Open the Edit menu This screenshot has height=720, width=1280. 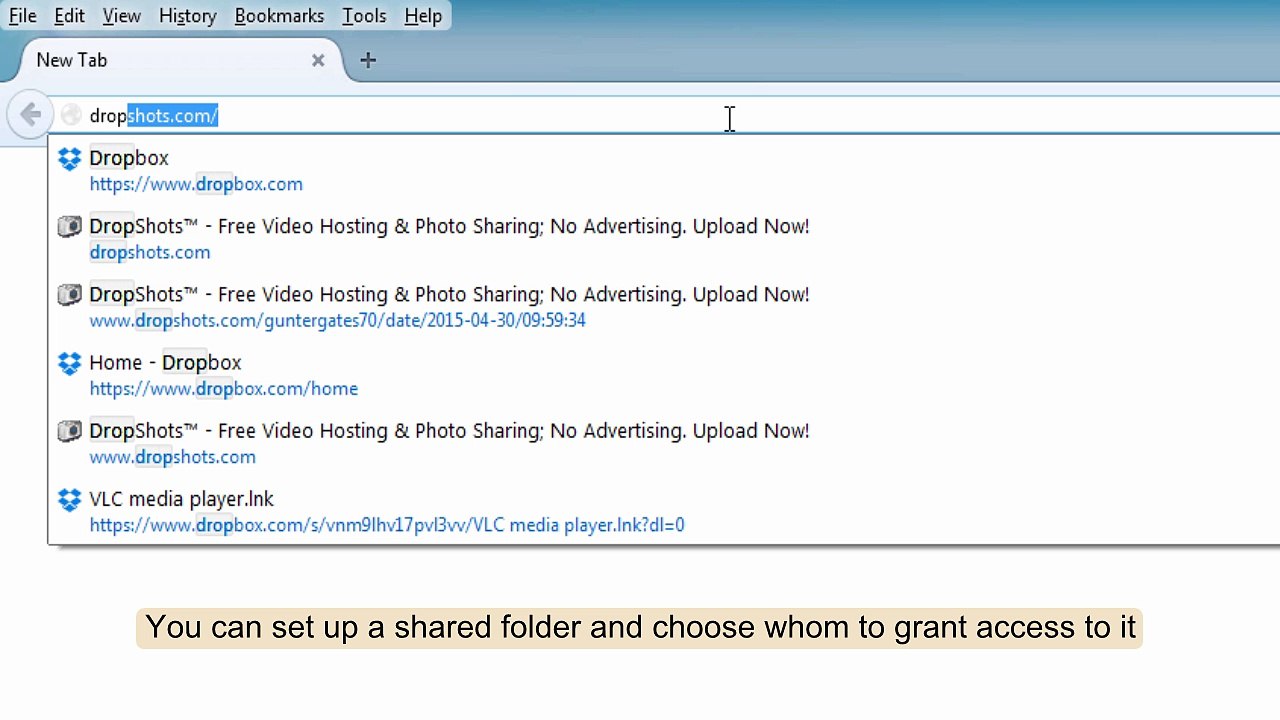click(x=69, y=16)
